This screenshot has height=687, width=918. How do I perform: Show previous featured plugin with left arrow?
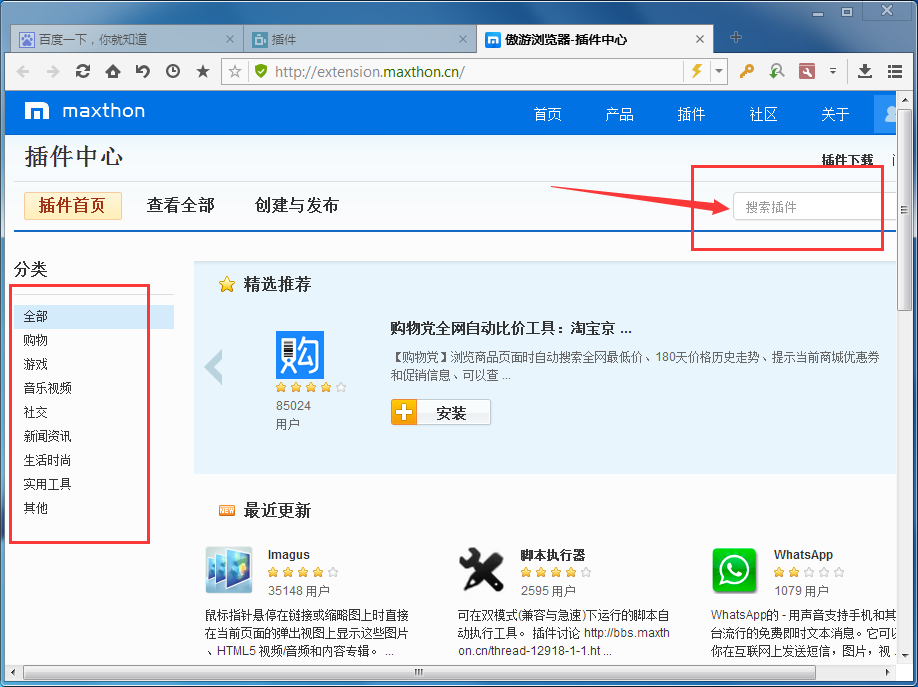213,367
